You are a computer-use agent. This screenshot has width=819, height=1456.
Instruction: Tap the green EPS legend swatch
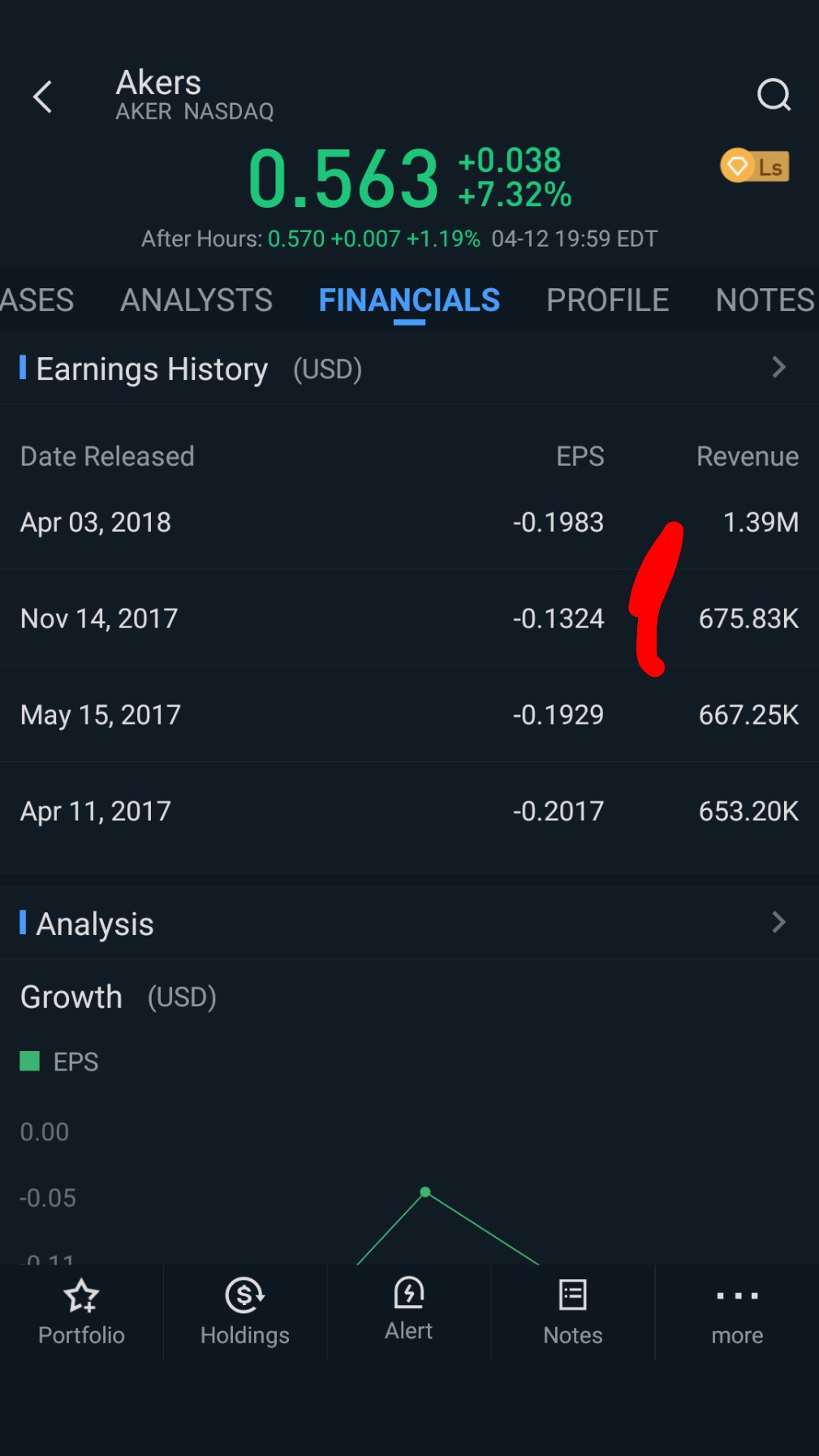pyautogui.click(x=30, y=1061)
